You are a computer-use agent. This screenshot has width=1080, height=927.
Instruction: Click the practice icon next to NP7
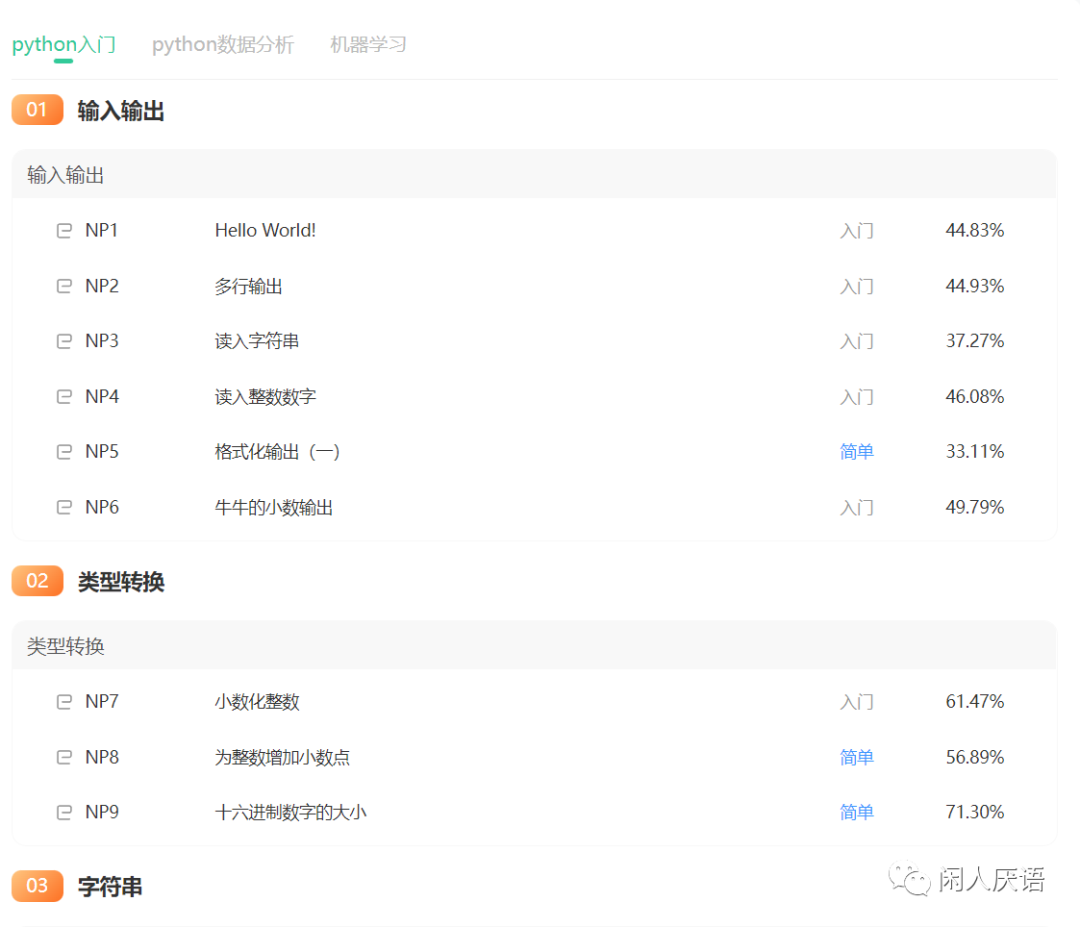(63, 701)
